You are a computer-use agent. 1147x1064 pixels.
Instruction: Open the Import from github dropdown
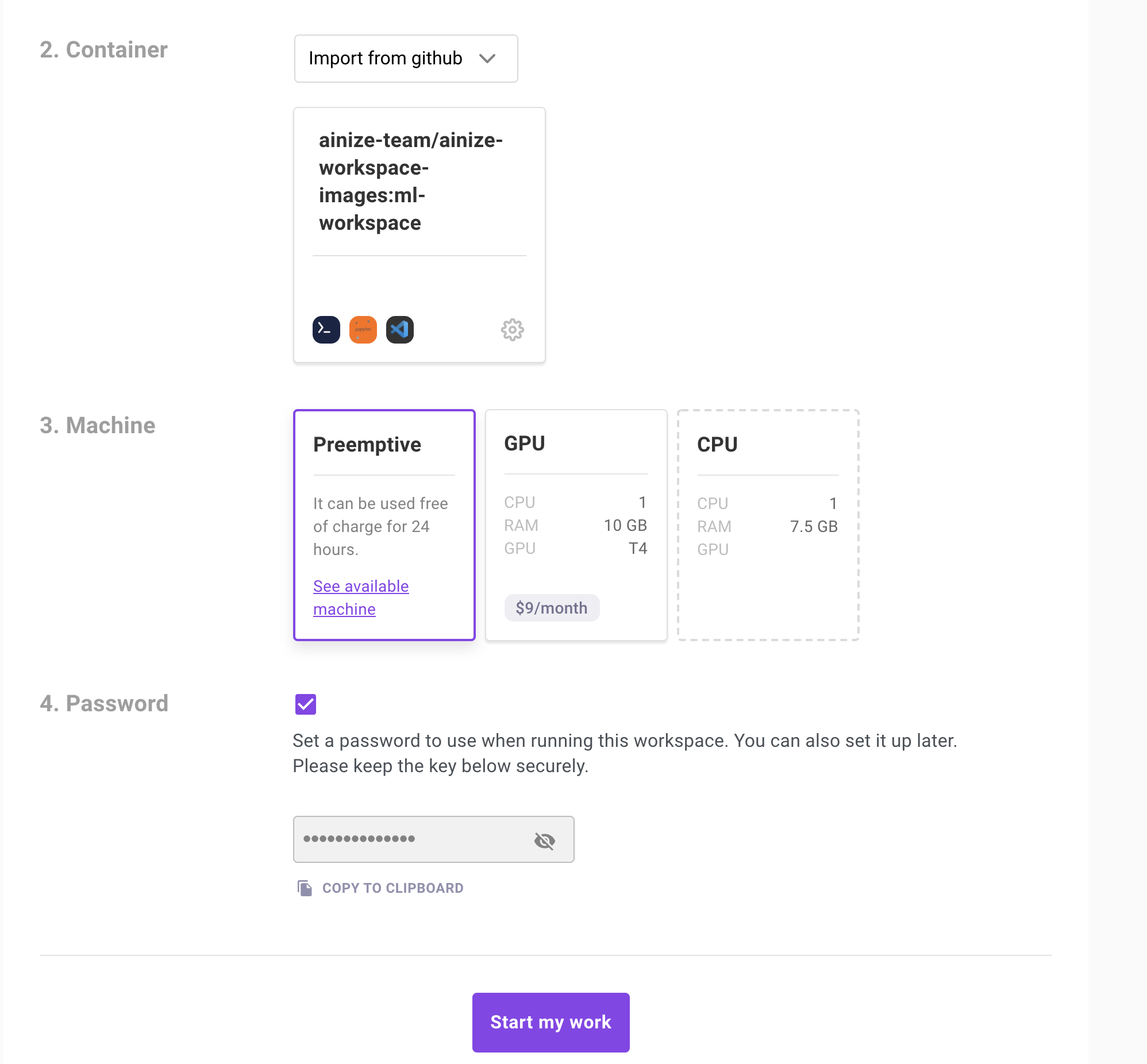405,58
